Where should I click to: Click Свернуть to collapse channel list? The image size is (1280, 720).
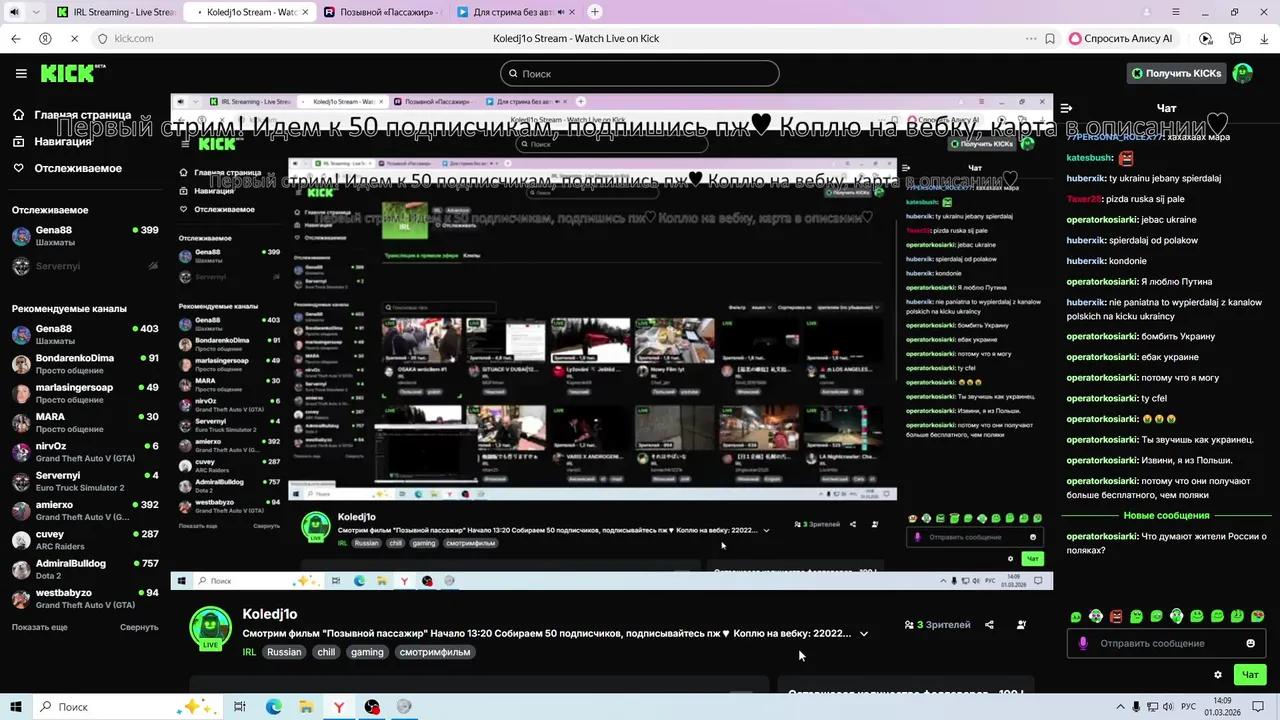coord(139,627)
